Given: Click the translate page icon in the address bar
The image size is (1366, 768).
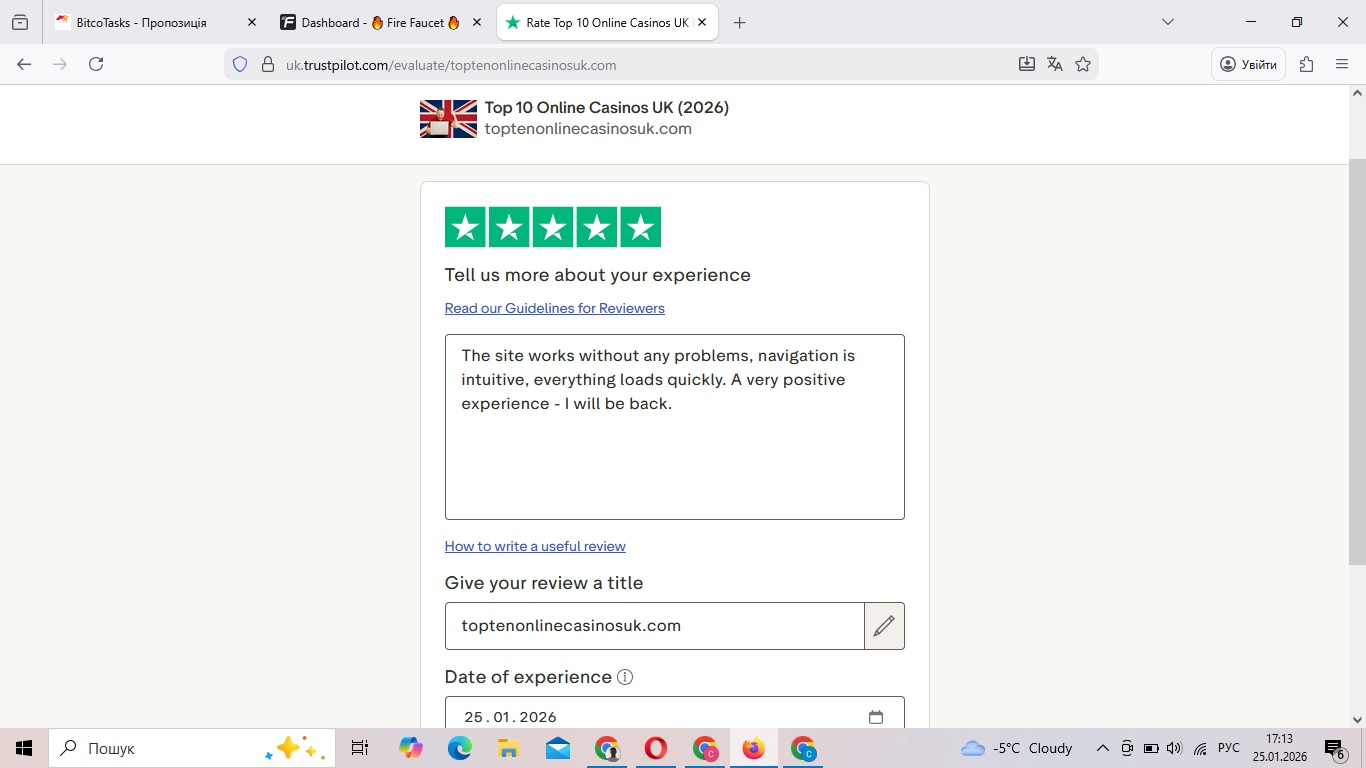Looking at the screenshot, I should tap(1054, 64).
